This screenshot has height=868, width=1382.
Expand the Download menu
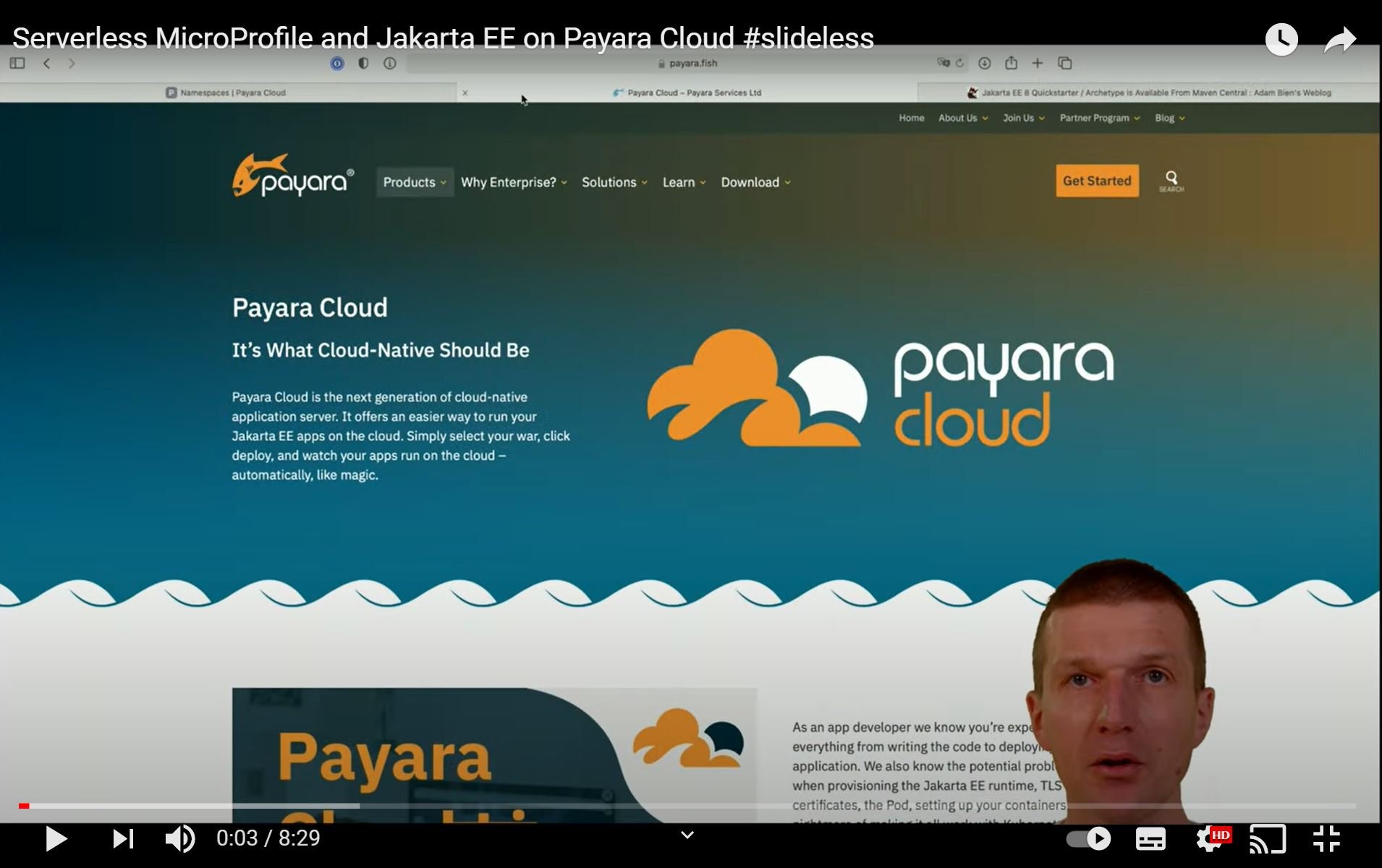(x=755, y=182)
